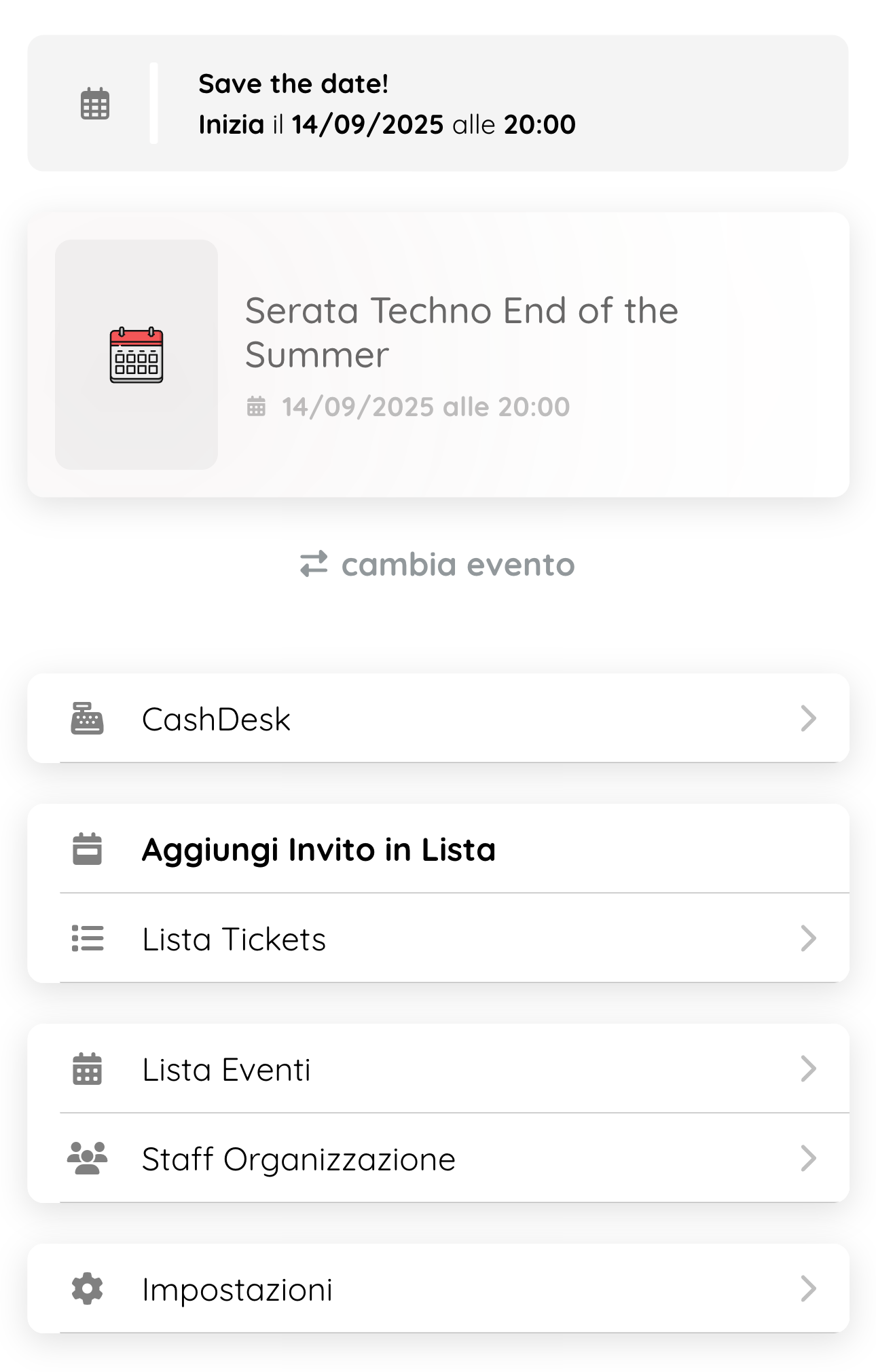Open Lista Eventi via right chevron
876x1372 pixels.
(807, 1069)
